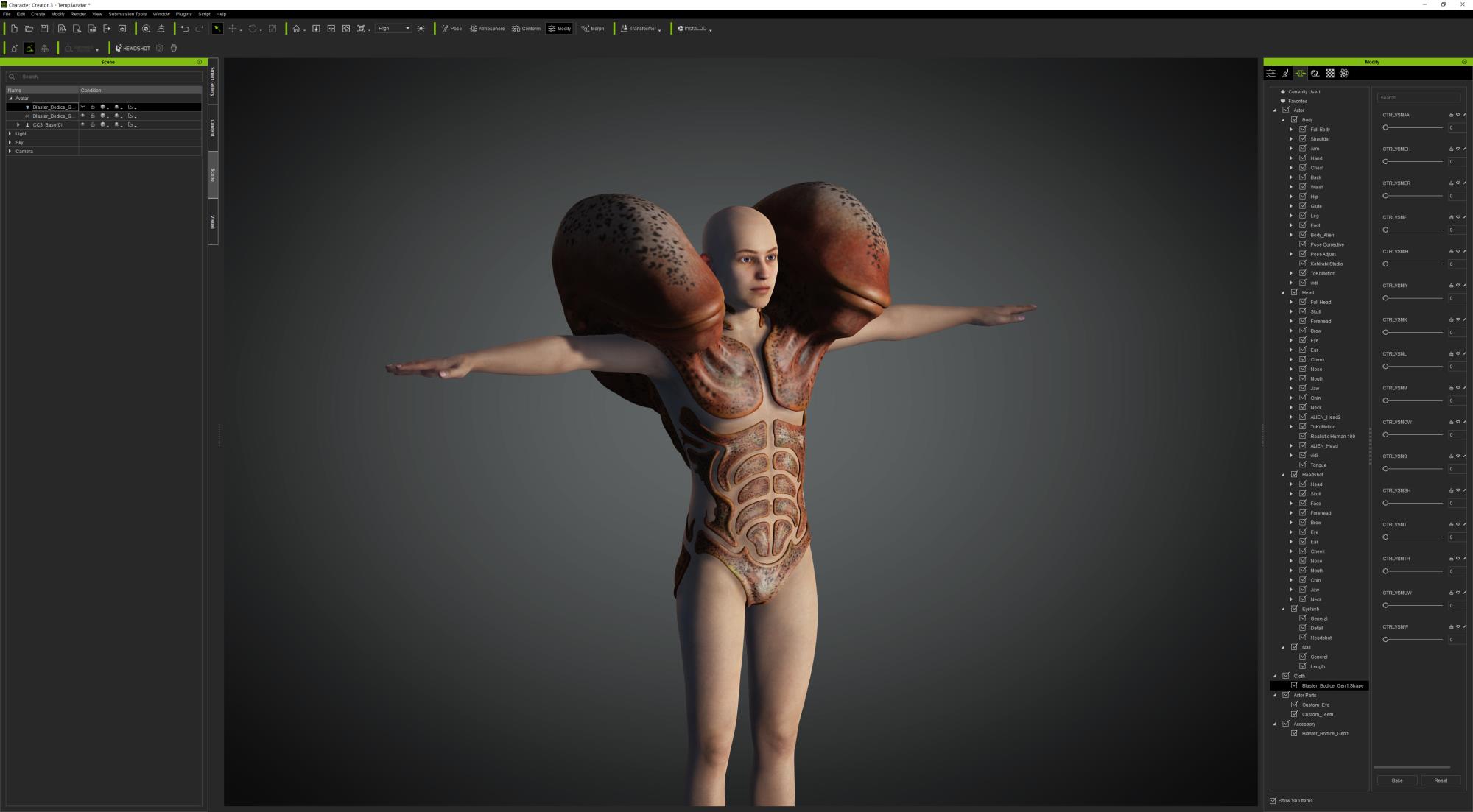The width and height of the screenshot is (1473, 812).
Task: Click the Bake button
Action: click(1397, 780)
